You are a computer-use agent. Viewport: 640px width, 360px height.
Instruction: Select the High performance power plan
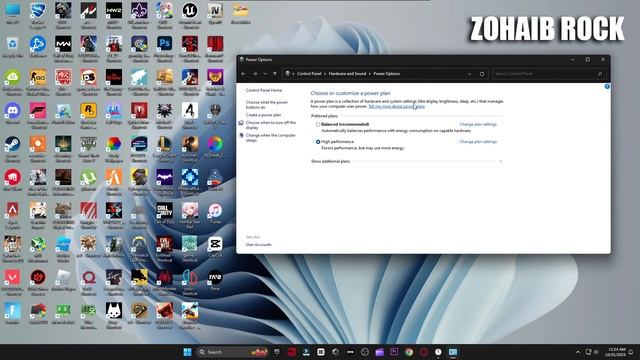(318, 142)
